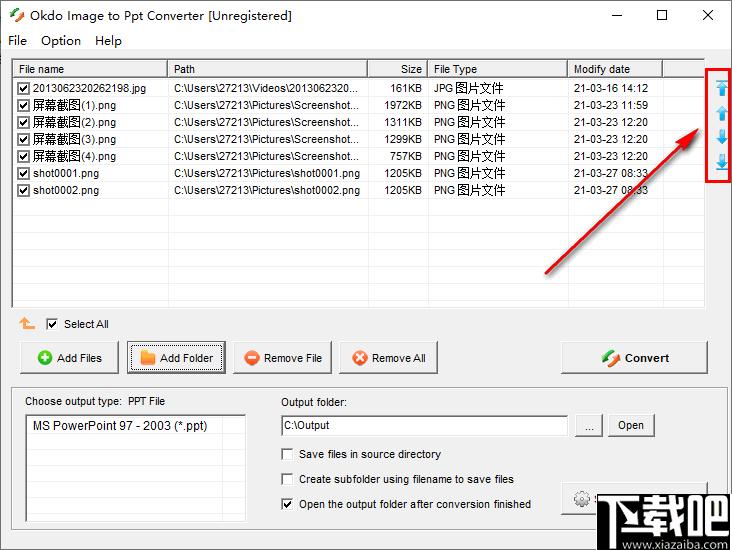Click the orange up-level arrow icon beside Select All
This screenshot has height=550, width=732.
click(x=27, y=323)
